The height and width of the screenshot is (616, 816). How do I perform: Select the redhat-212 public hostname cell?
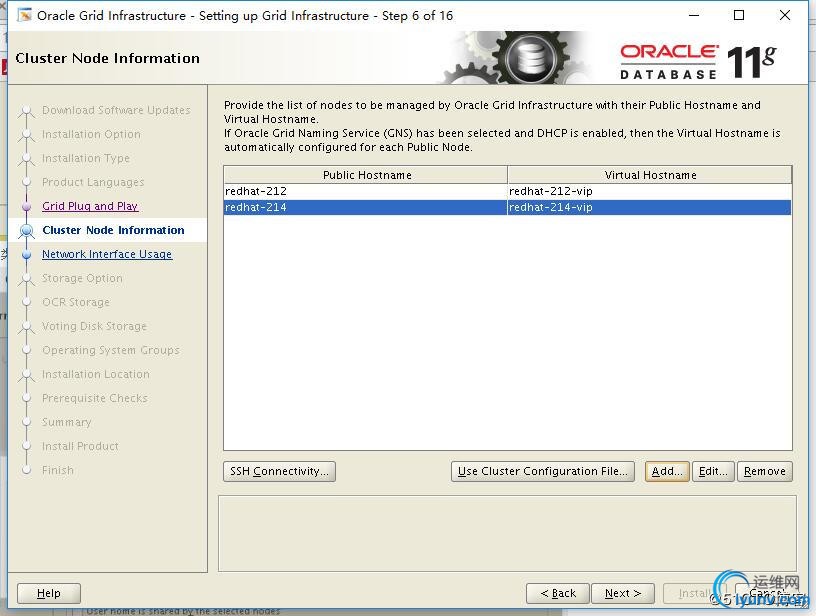pos(365,191)
